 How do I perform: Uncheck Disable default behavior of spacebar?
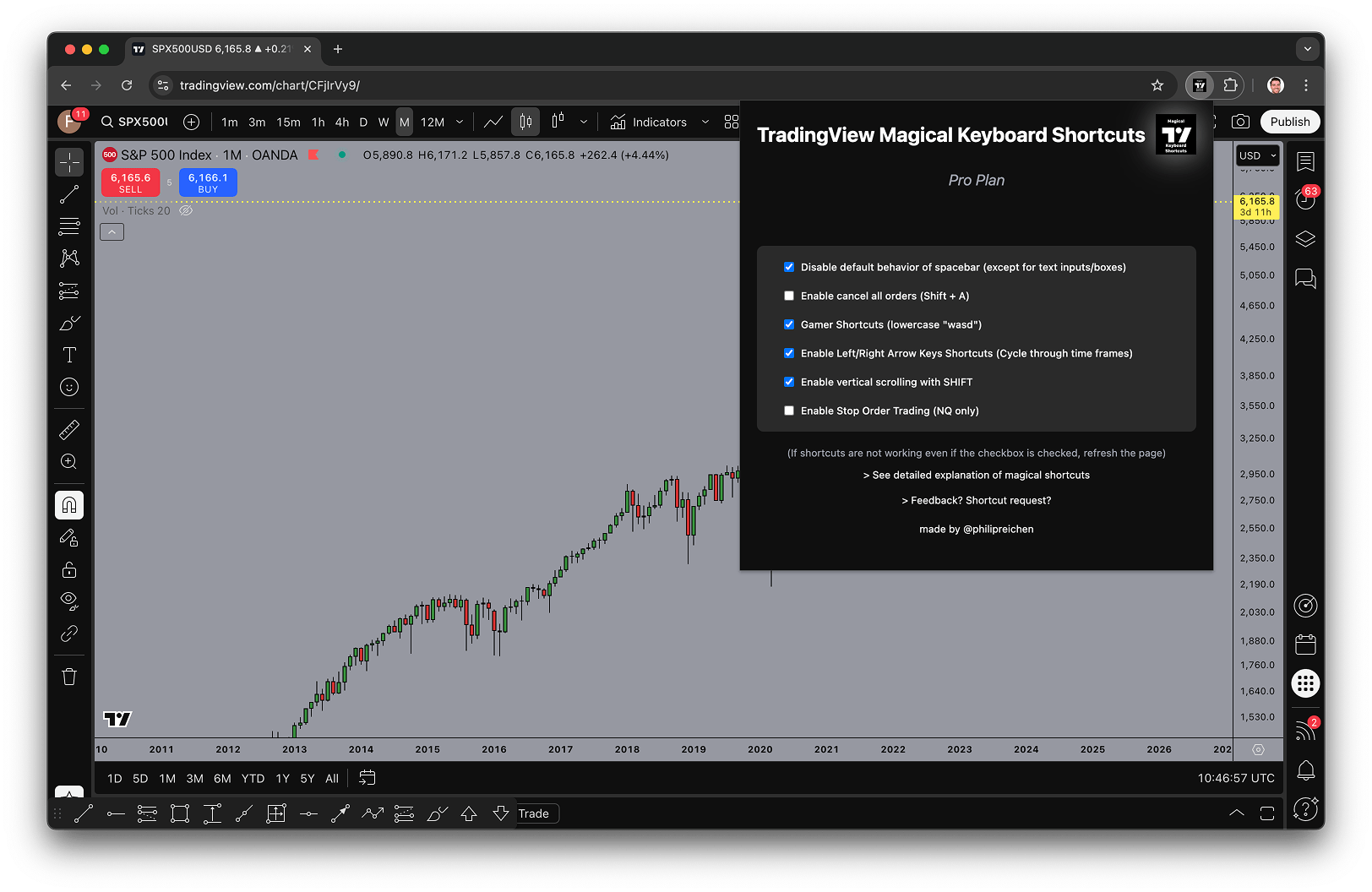click(789, 267)
